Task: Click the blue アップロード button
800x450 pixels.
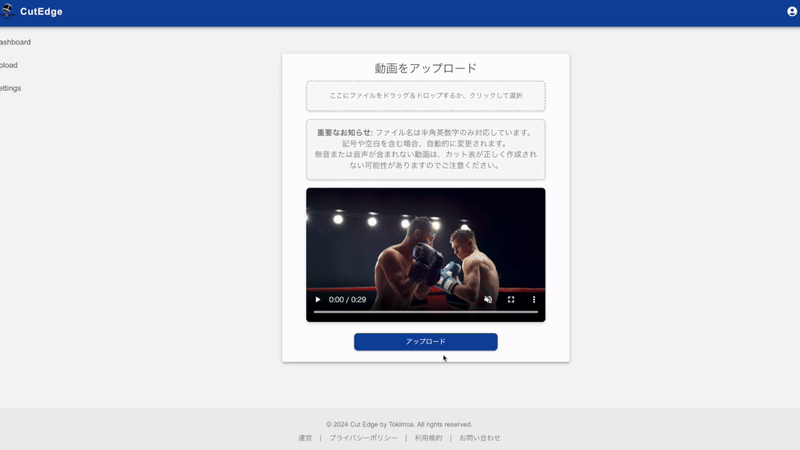Action: click(425, 342)
